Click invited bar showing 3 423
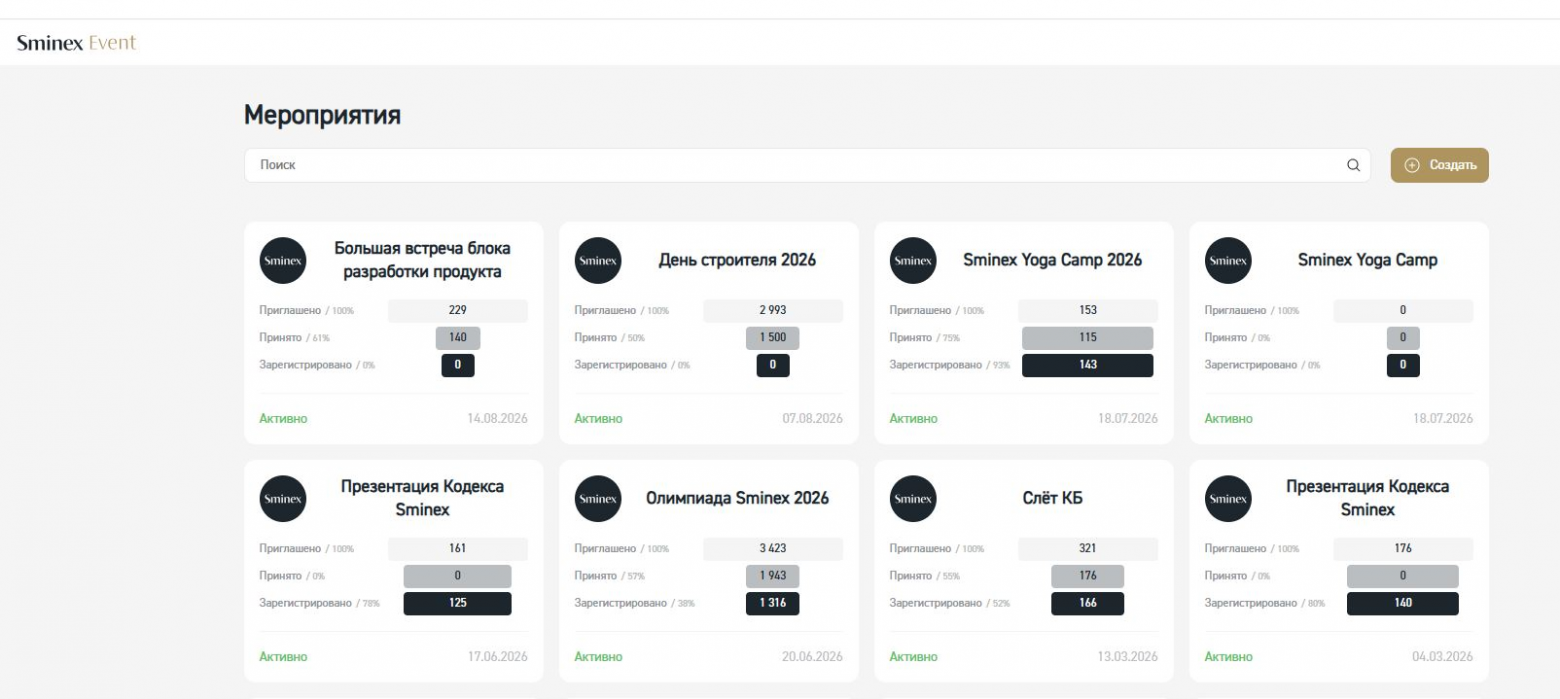 pos(773,549)
